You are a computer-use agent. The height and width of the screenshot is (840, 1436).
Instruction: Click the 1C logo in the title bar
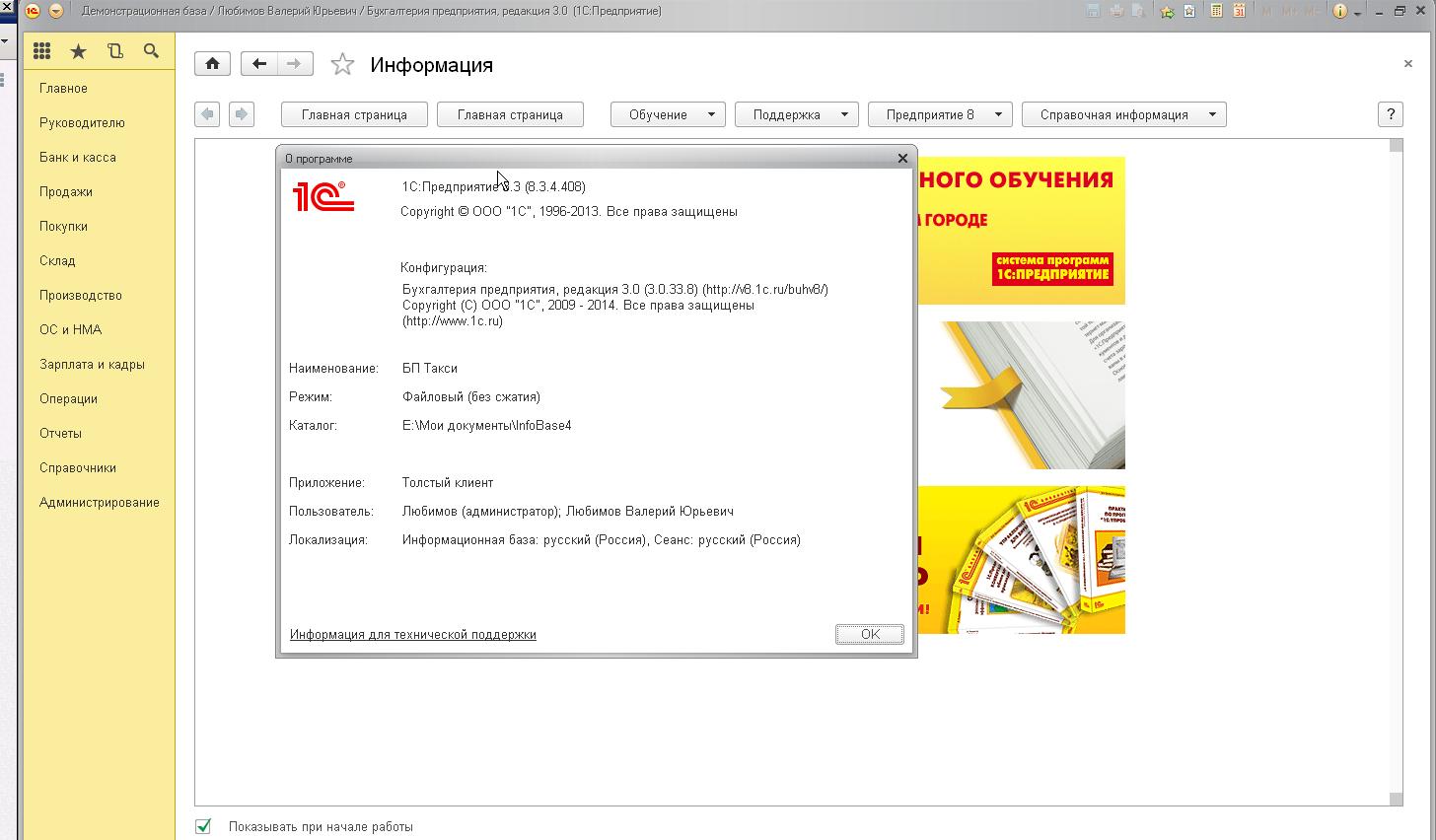click(x=33, y=11)
